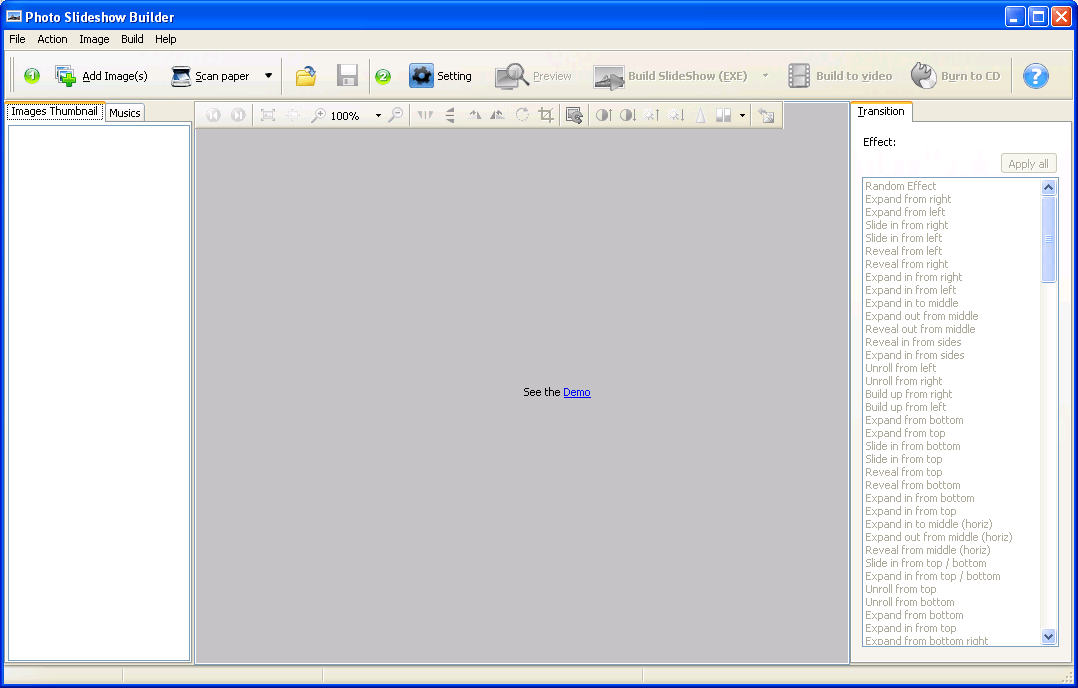This screenshot has width=1078, height=688.
Task: Open Setting with the gear icon
Action: (421, 76)
